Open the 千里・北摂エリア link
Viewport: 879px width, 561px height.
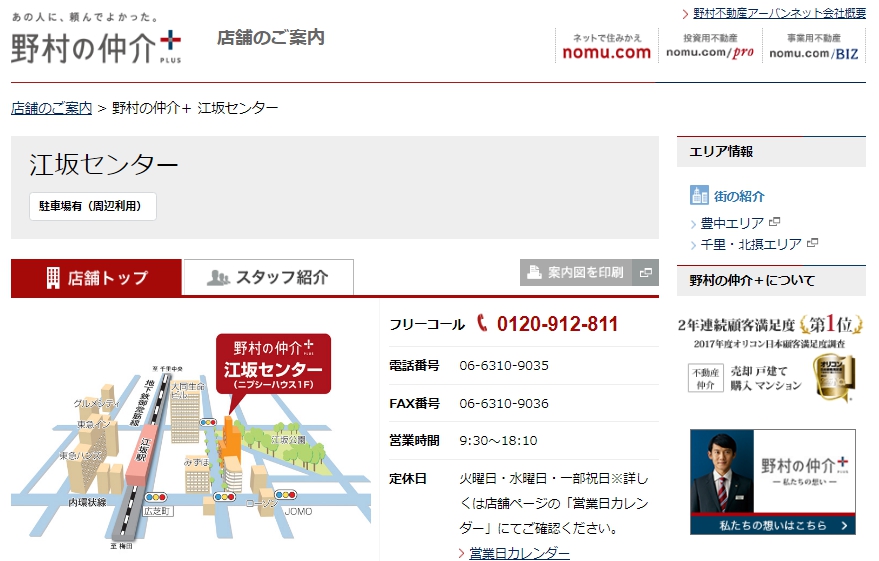751,244
